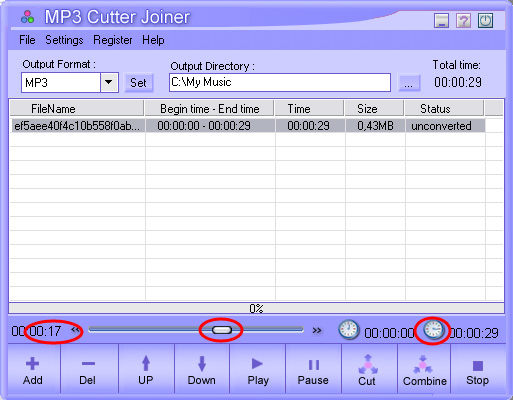Screen dimensions: 513x400
Task: Click the Begin time - End time header
Action: pyautogui.click(x=209, y=109)
